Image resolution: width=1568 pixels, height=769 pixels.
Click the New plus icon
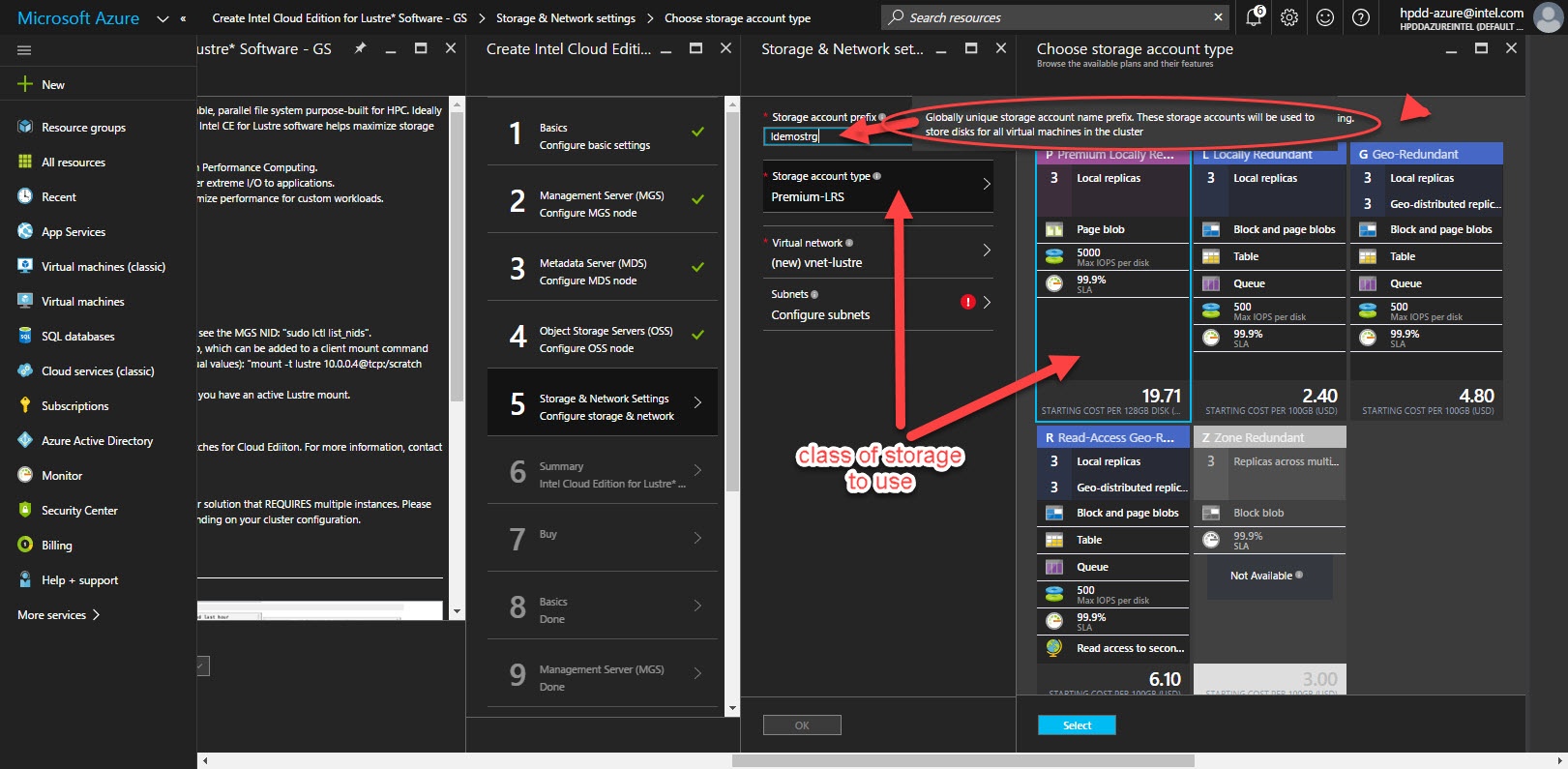(25, 84)
